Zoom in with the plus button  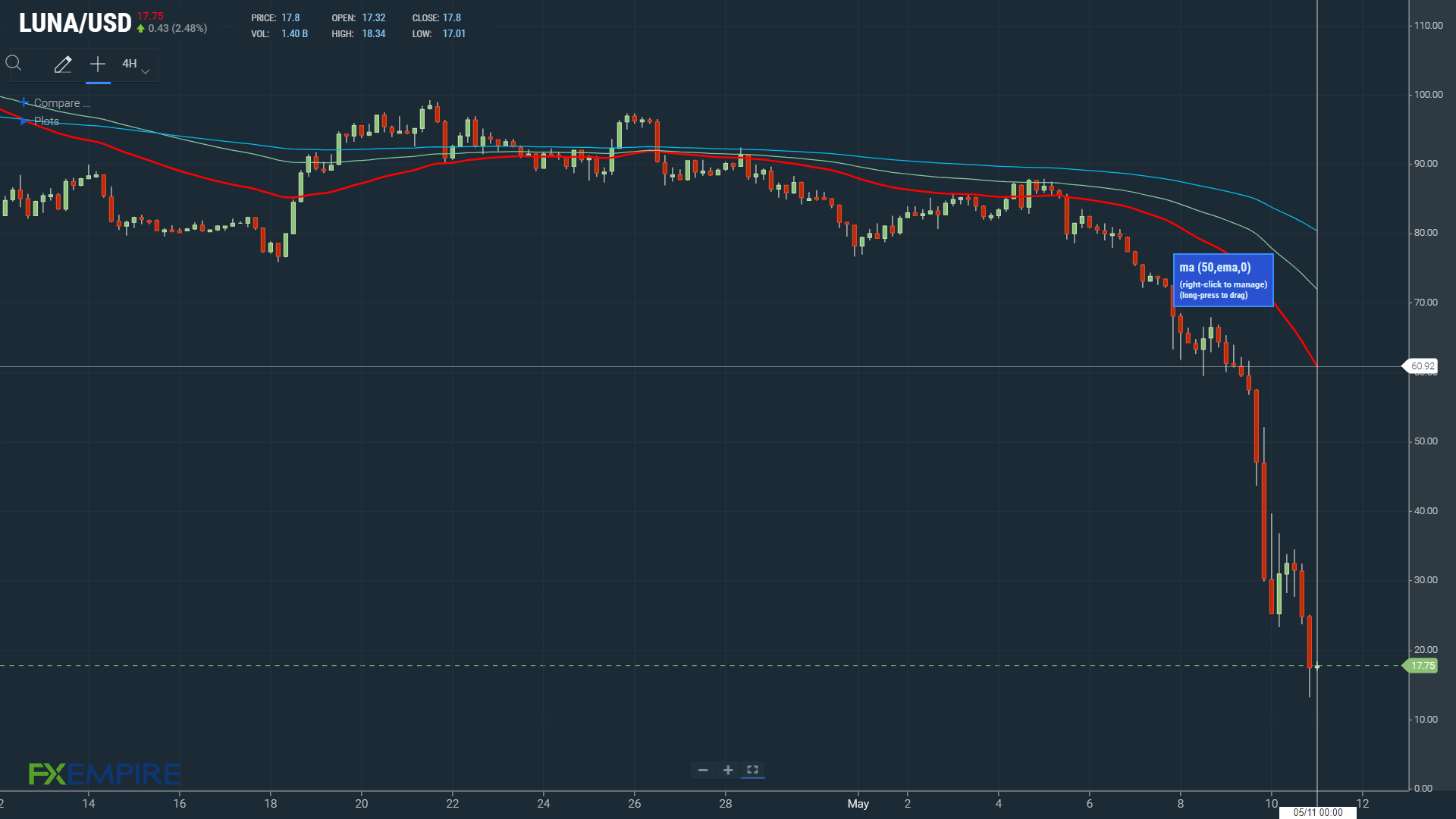(x=728, y=770)
